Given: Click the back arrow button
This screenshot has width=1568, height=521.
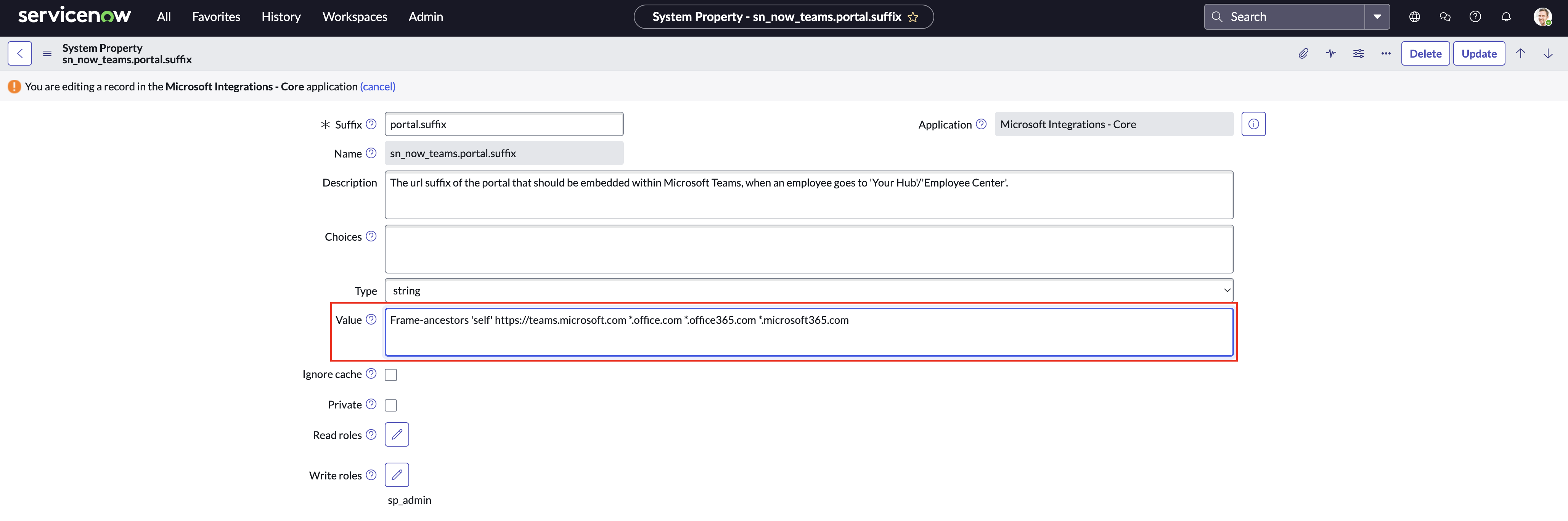Looking at the screenshot, I should pyautogui.click(x=19, y=53).
